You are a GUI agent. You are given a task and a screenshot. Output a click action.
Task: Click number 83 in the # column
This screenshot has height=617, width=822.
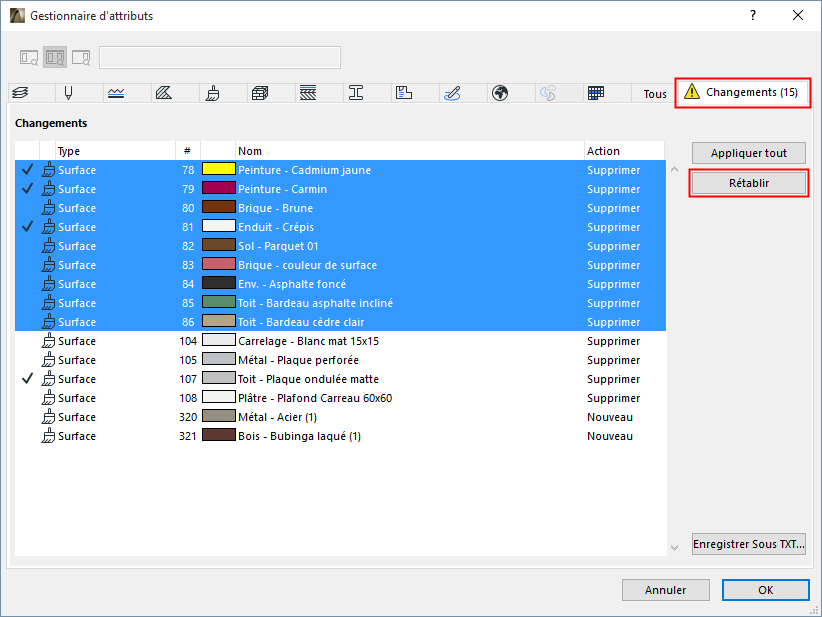(188, 265)
